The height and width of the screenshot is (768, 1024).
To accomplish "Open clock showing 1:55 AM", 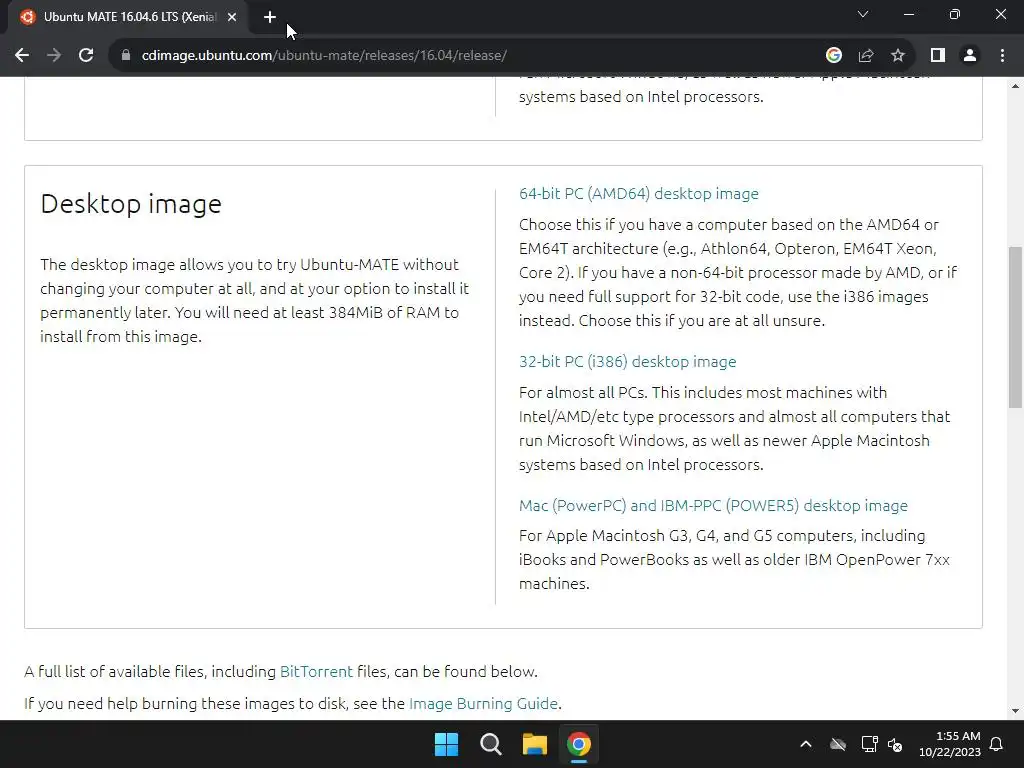I will tap(950, 744).
